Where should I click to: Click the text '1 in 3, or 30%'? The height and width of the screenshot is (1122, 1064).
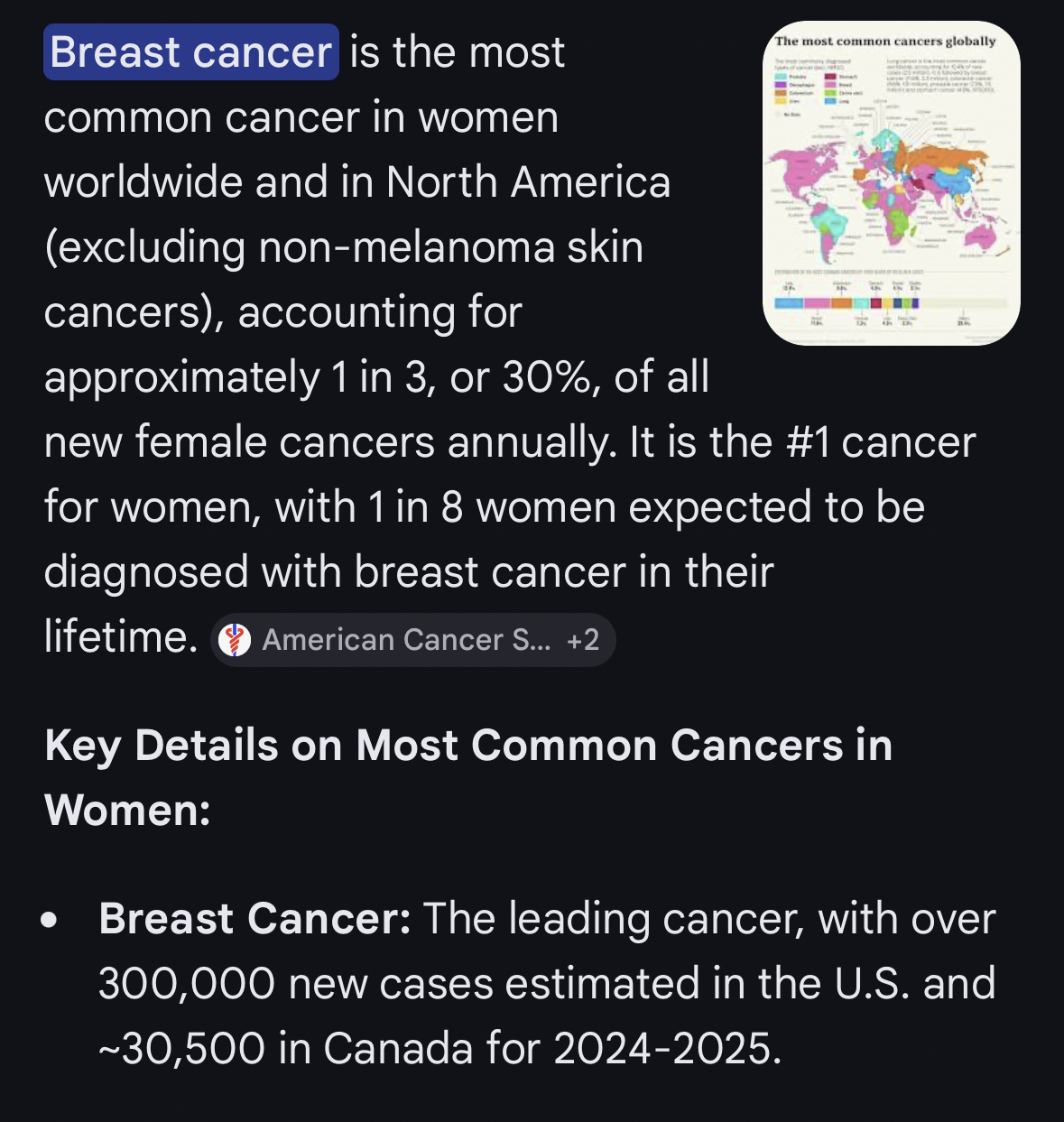pyautogui.click(x=465, y=377)
